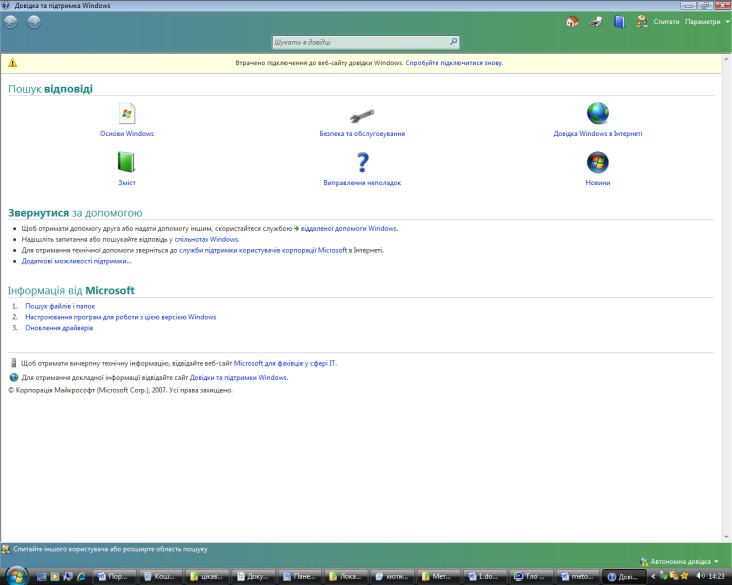This screenshot has width=732, height=585.
Task: Switch to 'Доку...' taskbar button
Action: (254, 577)
